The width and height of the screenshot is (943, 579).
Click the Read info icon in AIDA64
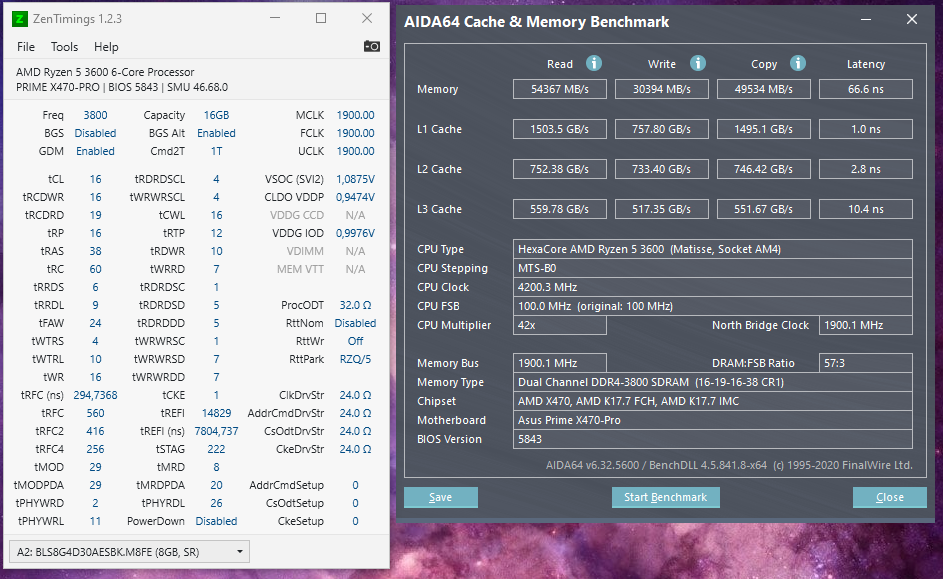594,63
